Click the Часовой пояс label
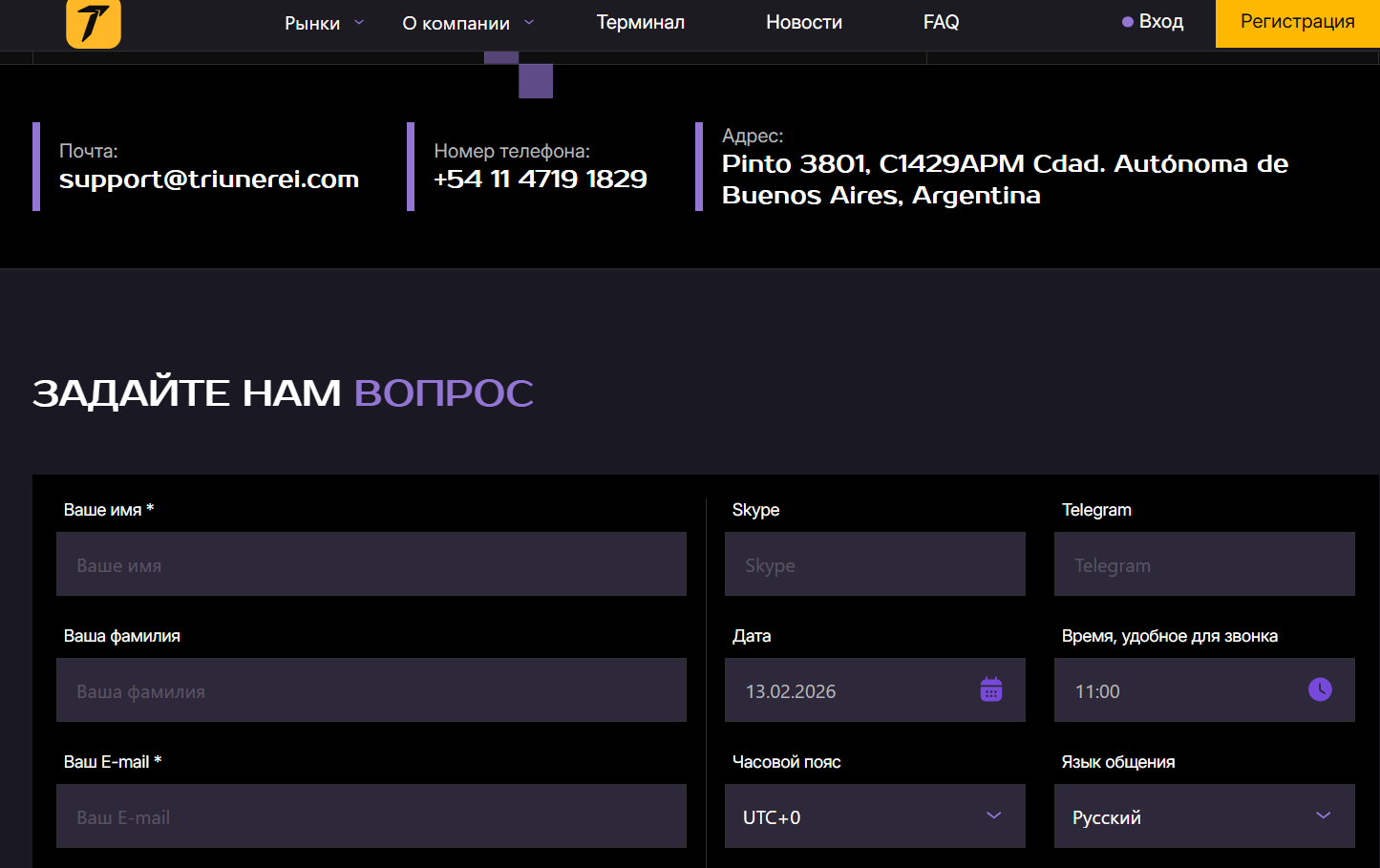Screen dimensions: 1380x868 (787, 762)
